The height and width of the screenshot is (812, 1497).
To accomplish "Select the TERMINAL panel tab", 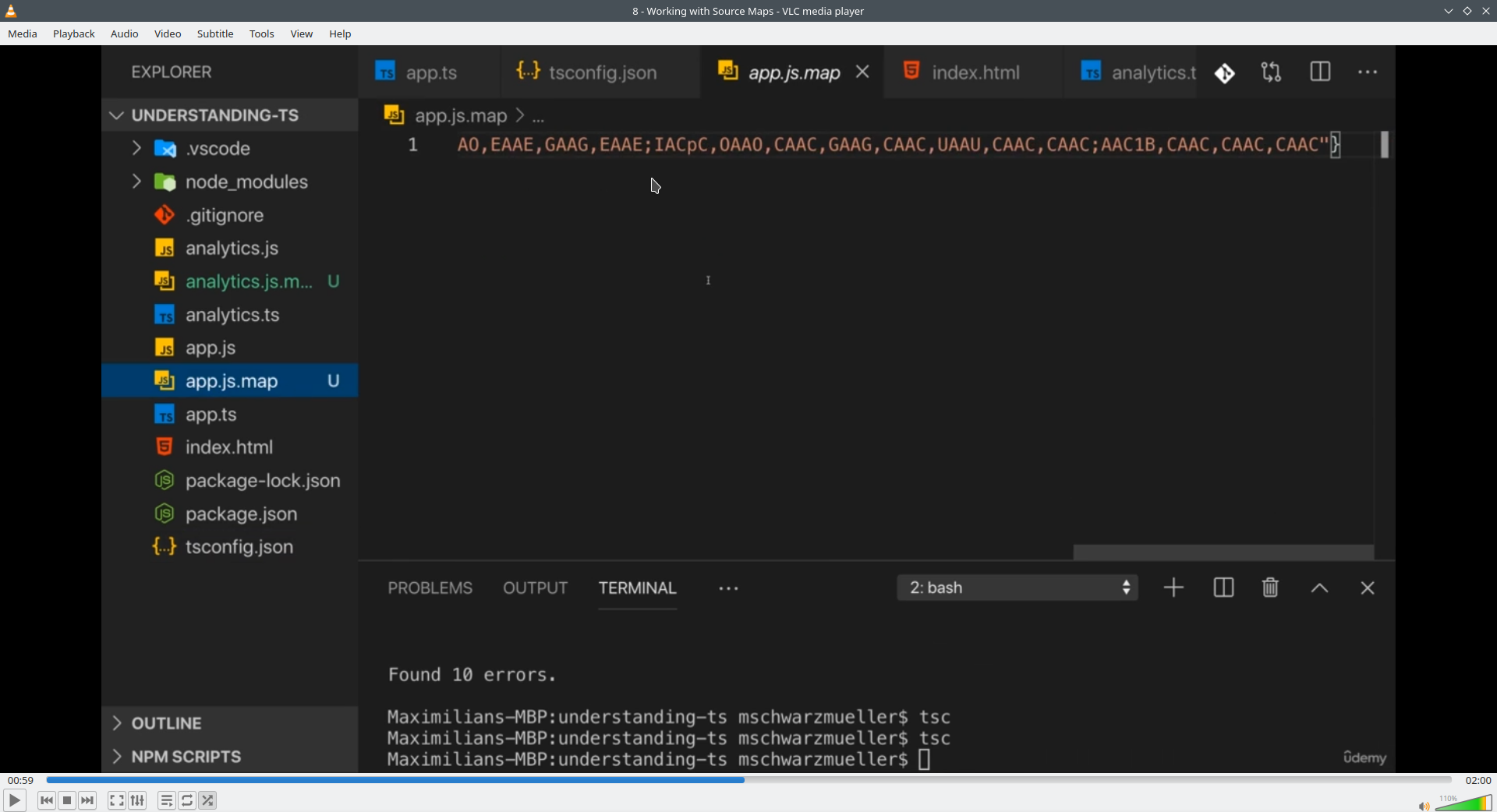I will (638, 588).
